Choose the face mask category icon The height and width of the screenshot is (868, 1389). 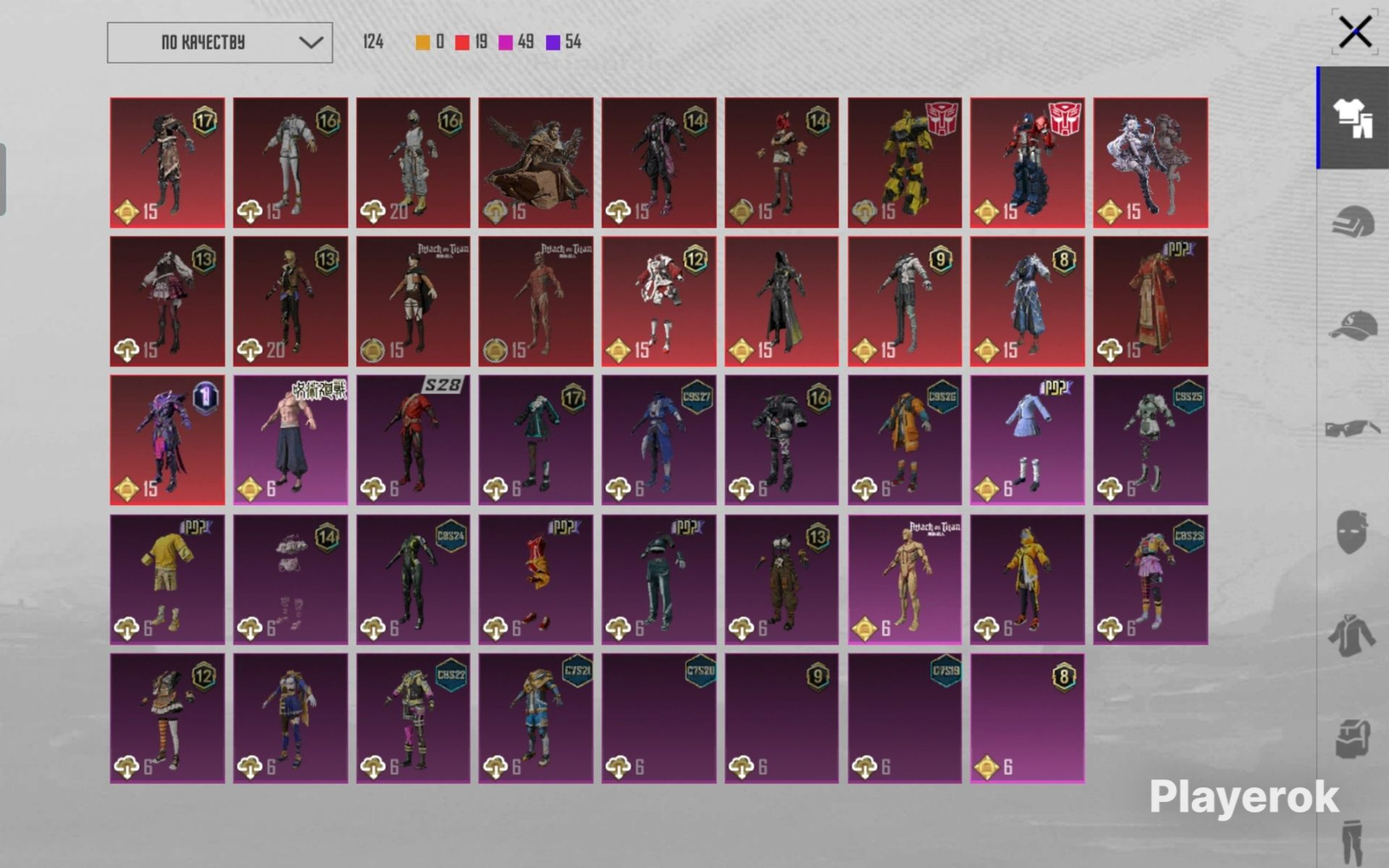1353,531
